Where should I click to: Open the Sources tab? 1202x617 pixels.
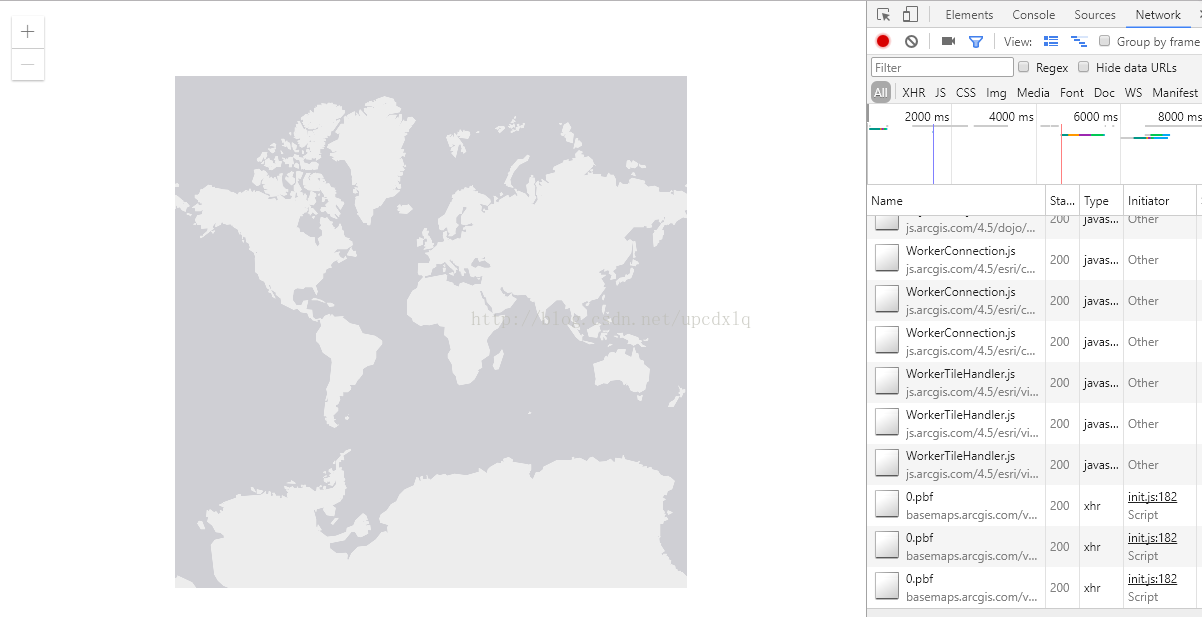point(1095,15)
